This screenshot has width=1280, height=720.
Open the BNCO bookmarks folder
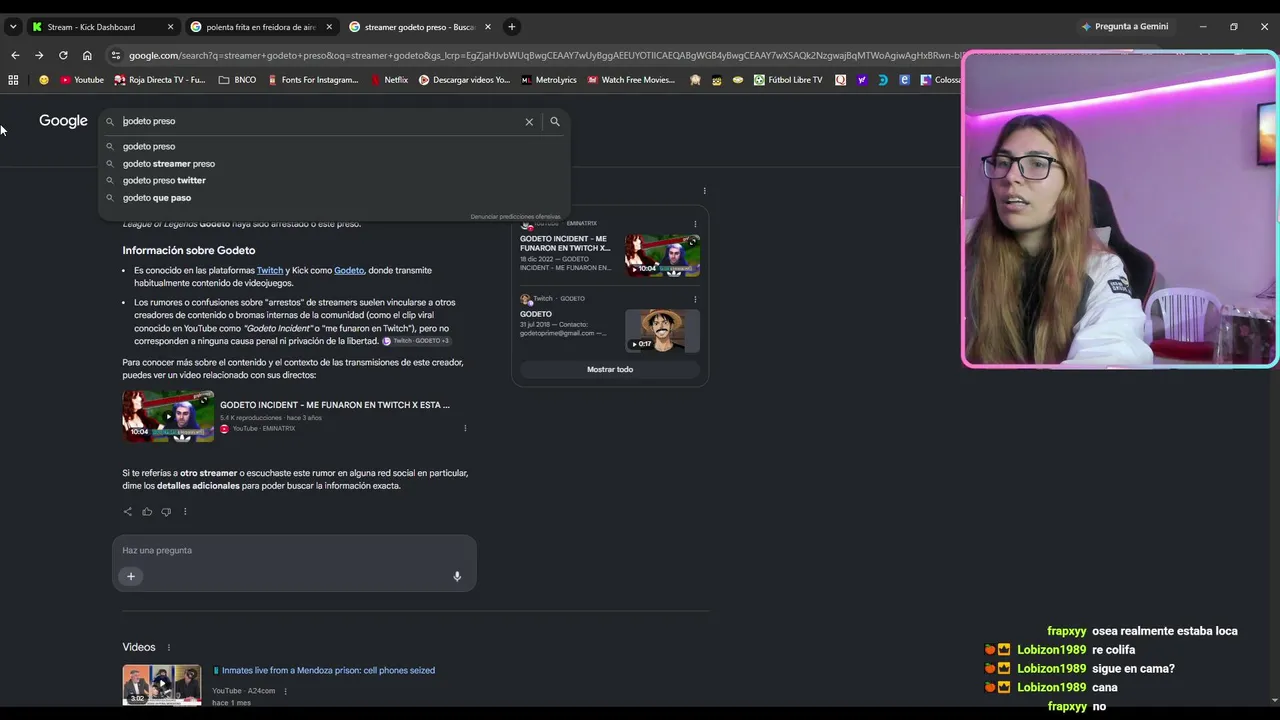[238, 80]
